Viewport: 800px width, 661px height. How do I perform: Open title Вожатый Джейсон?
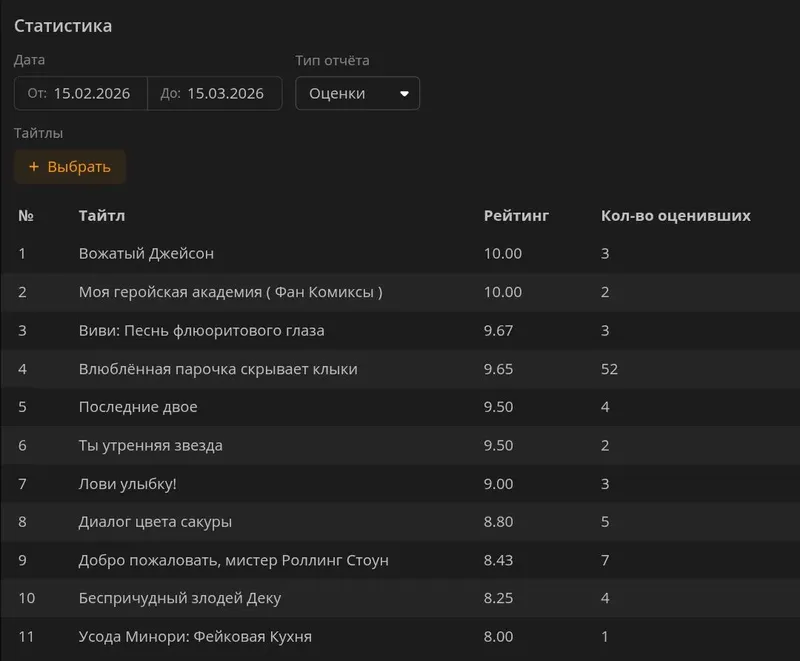(146, 254)
